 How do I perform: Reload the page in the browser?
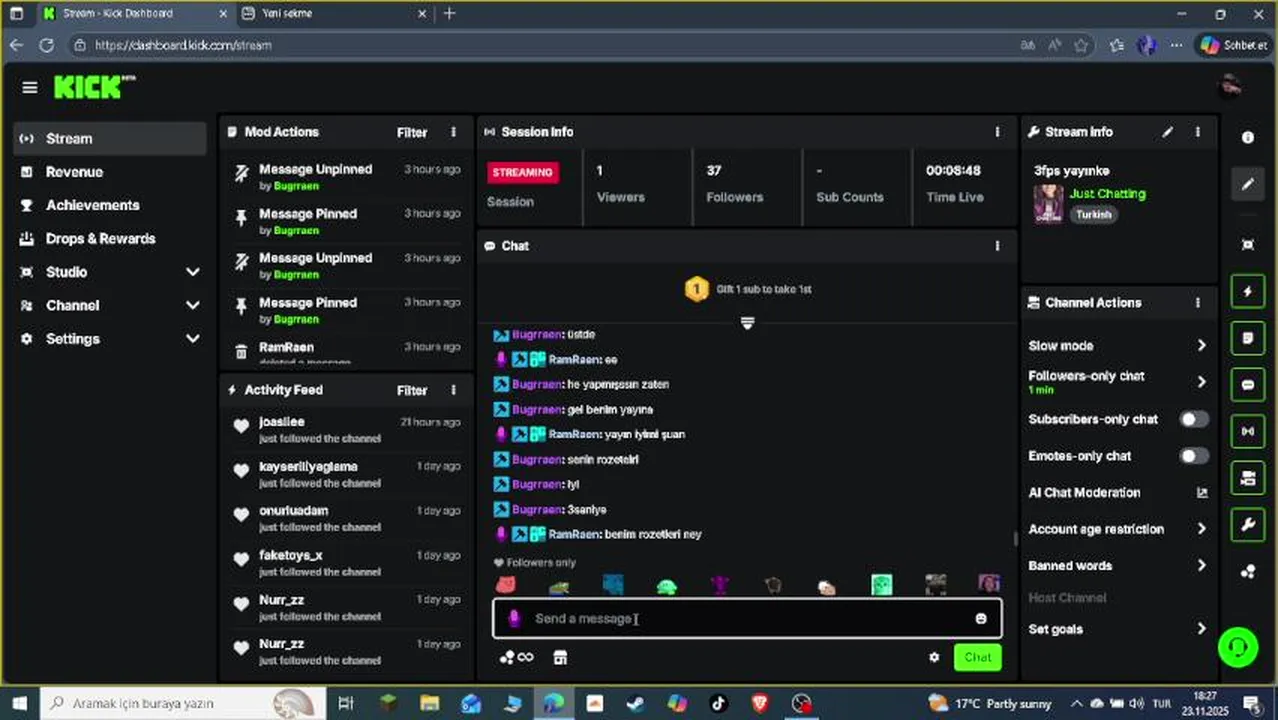tap(46, 45)
